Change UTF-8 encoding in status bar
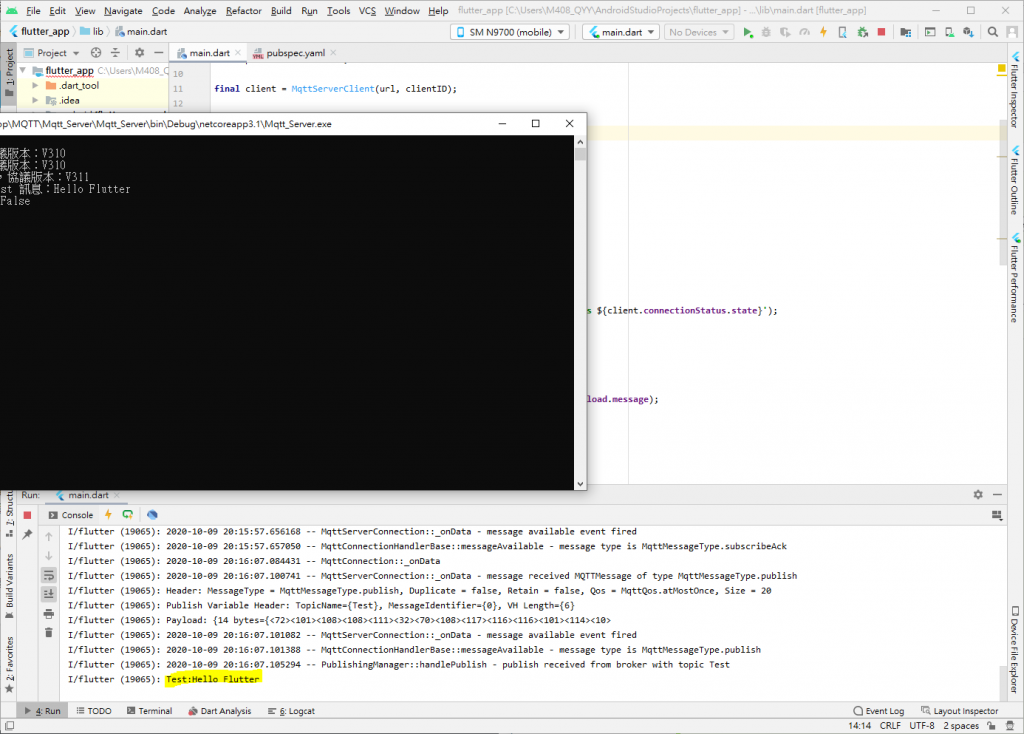This screenshot has width=1024, height=734. pyautogui.click(x=921, y=726)
